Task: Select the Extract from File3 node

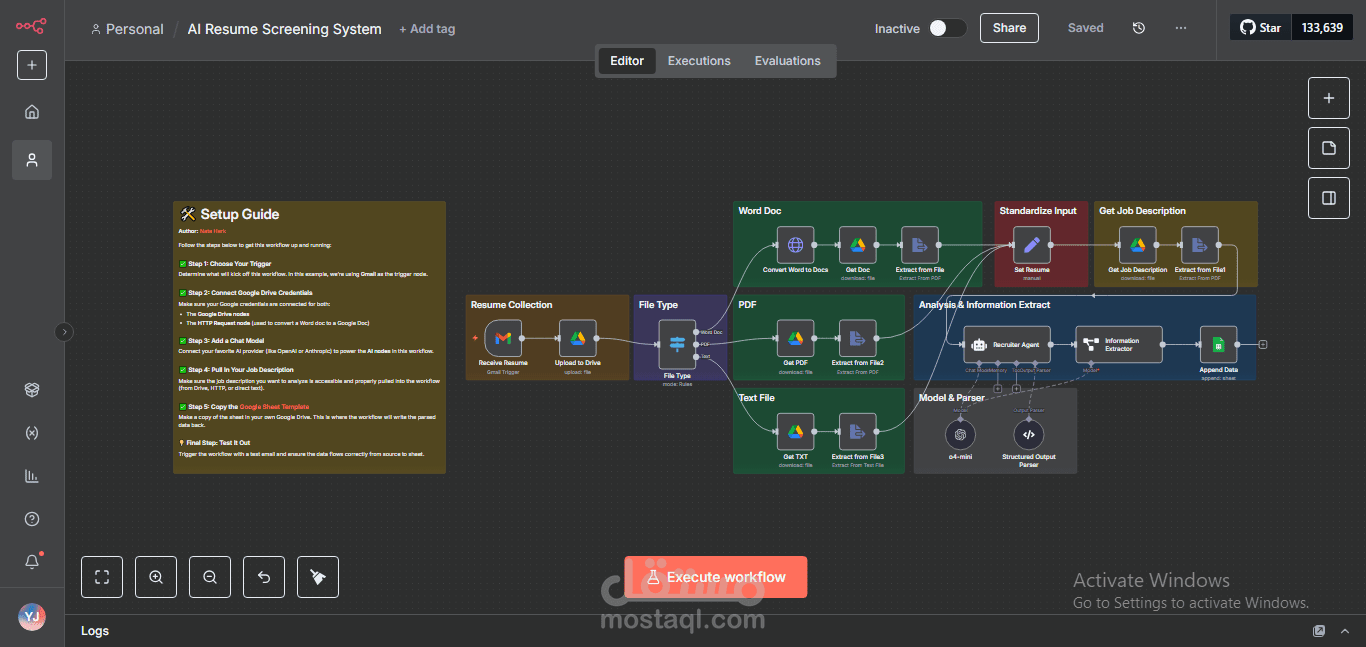Action: (857, 431)
